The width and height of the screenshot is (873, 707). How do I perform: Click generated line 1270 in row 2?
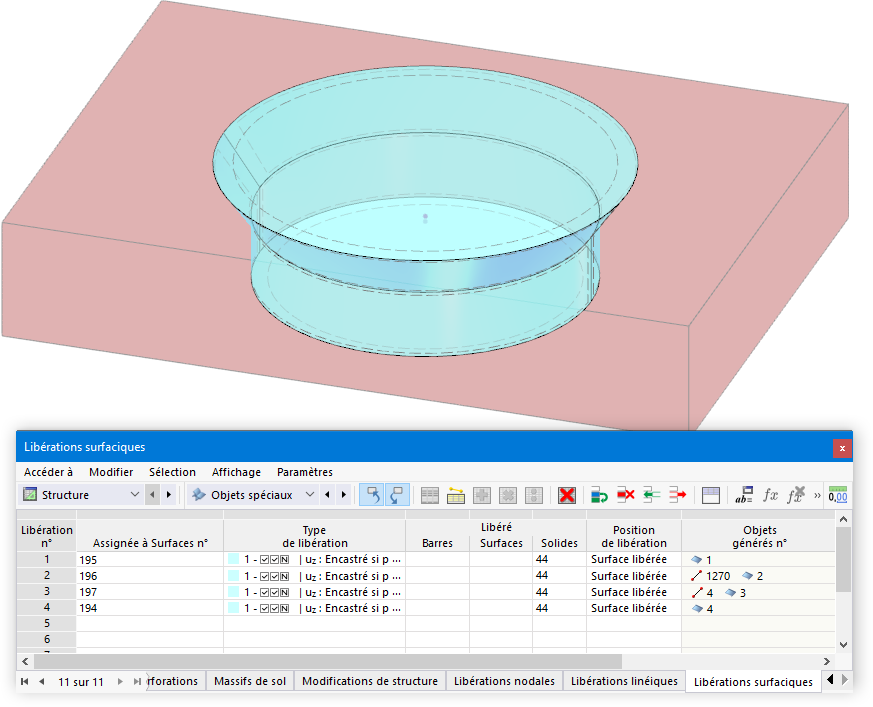click(x=711, y=576)
